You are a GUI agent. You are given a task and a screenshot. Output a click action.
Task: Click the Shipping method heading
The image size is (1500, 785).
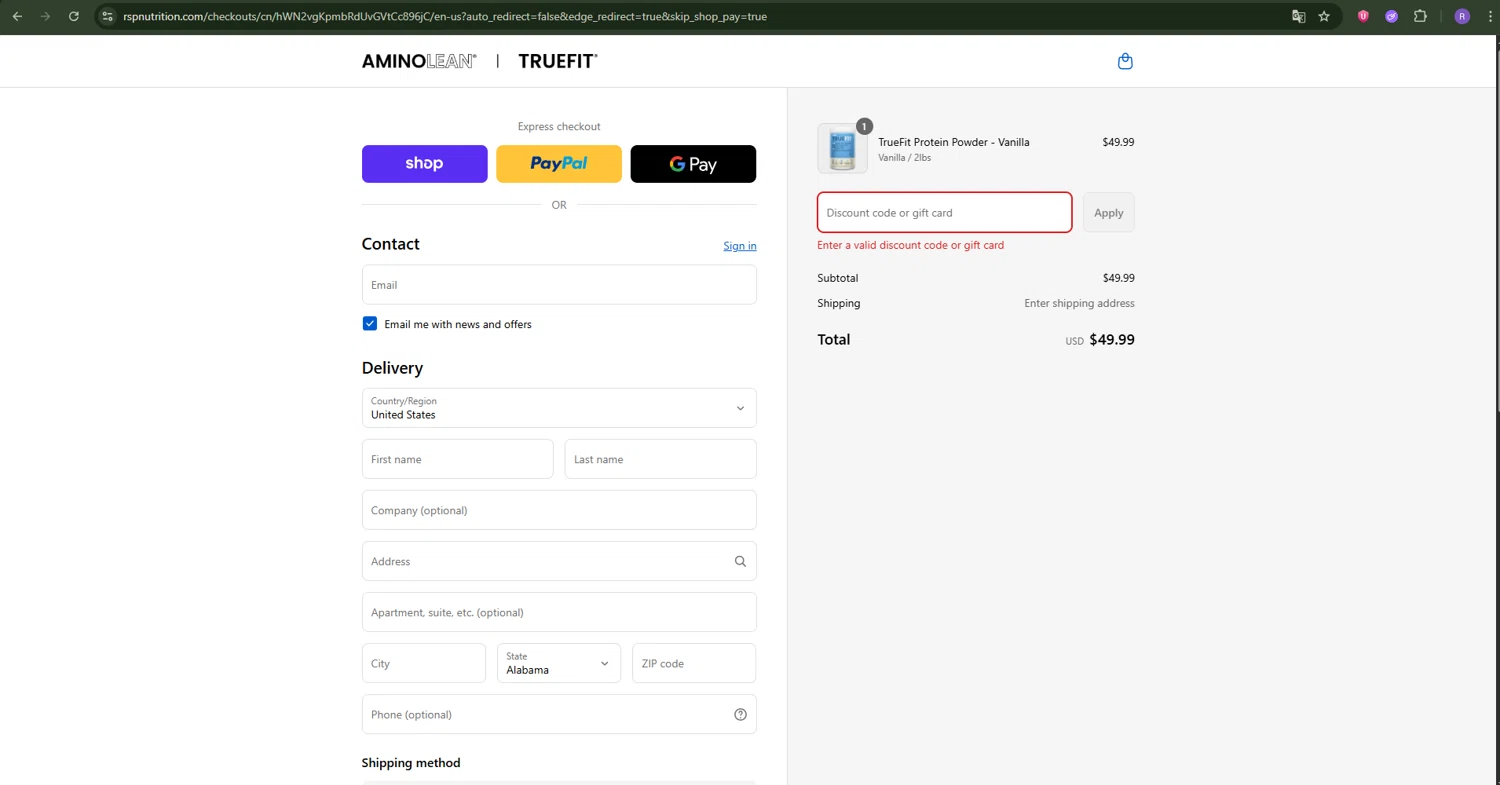(411, 763)
